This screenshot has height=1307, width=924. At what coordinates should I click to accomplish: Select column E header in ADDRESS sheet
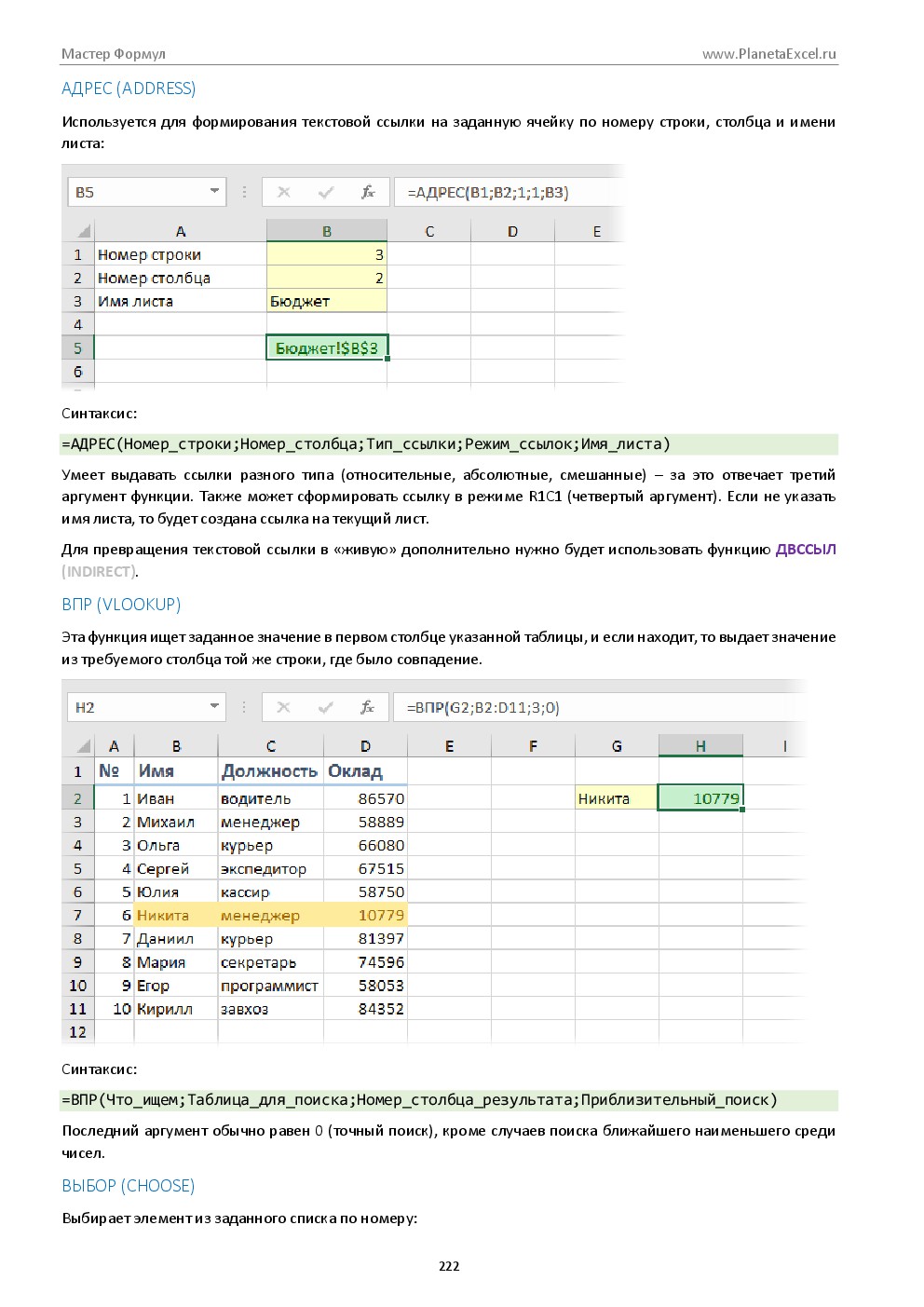597,231
